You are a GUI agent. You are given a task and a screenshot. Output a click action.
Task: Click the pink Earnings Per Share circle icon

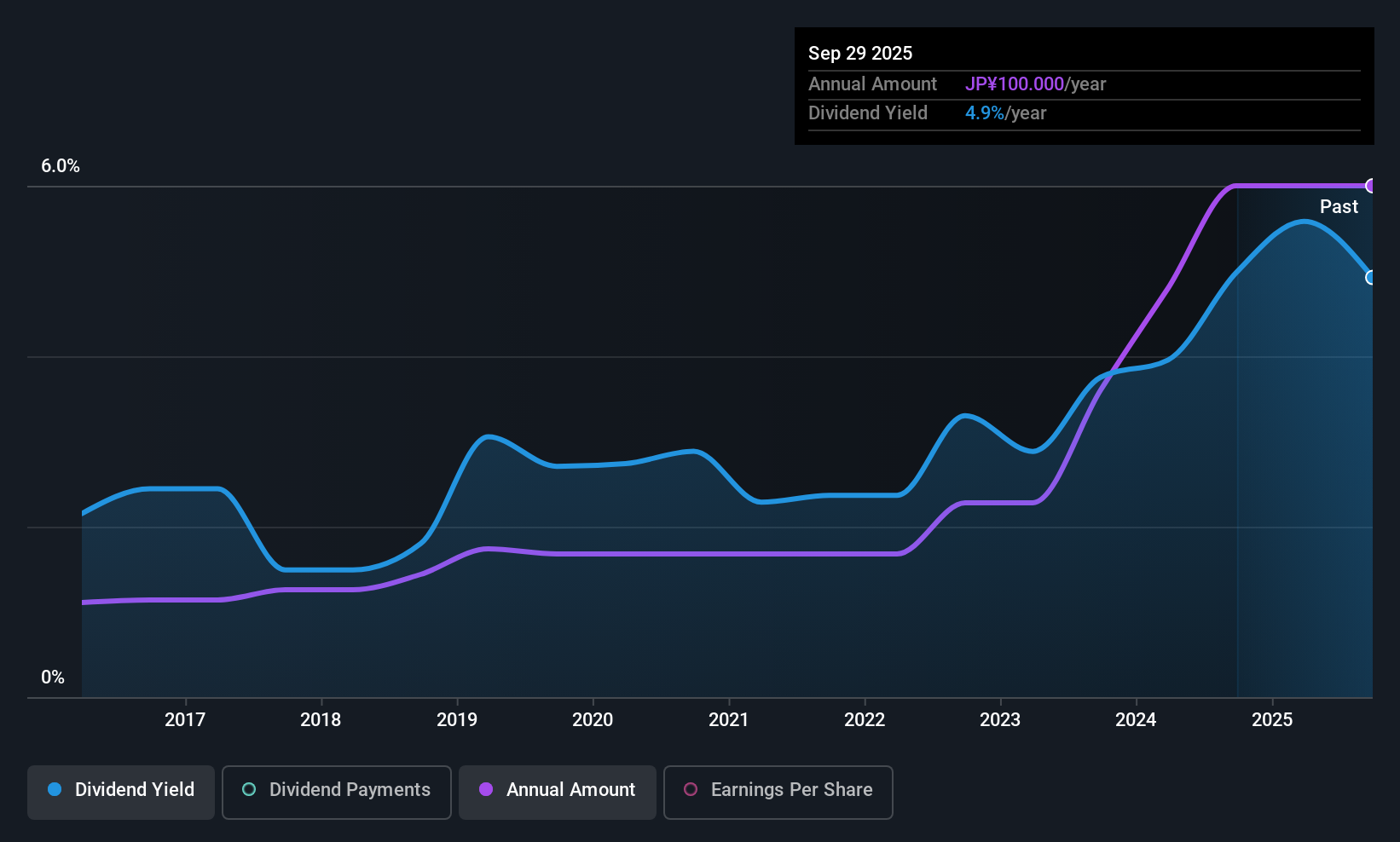(691, 790)
